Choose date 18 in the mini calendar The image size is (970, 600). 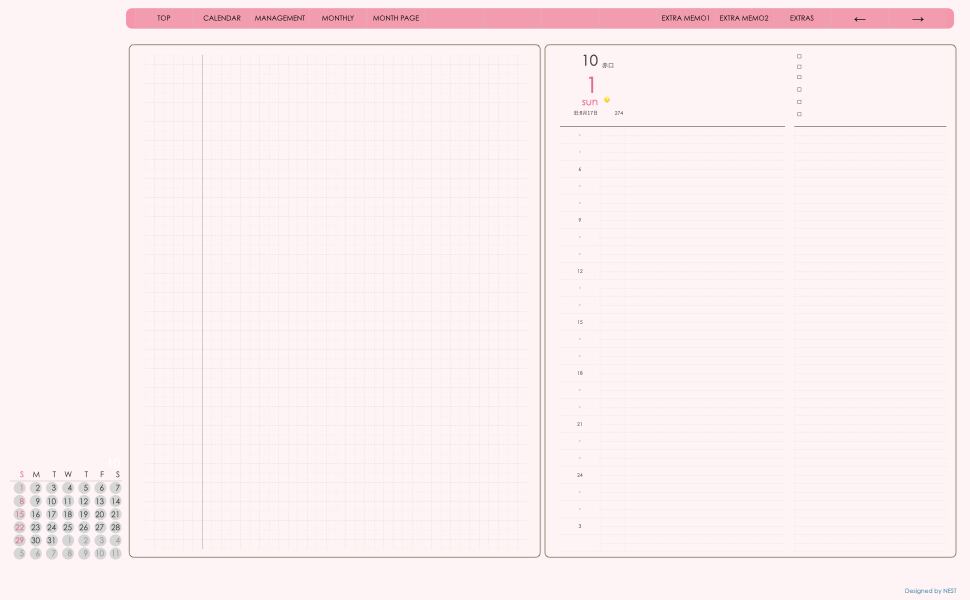68,514
